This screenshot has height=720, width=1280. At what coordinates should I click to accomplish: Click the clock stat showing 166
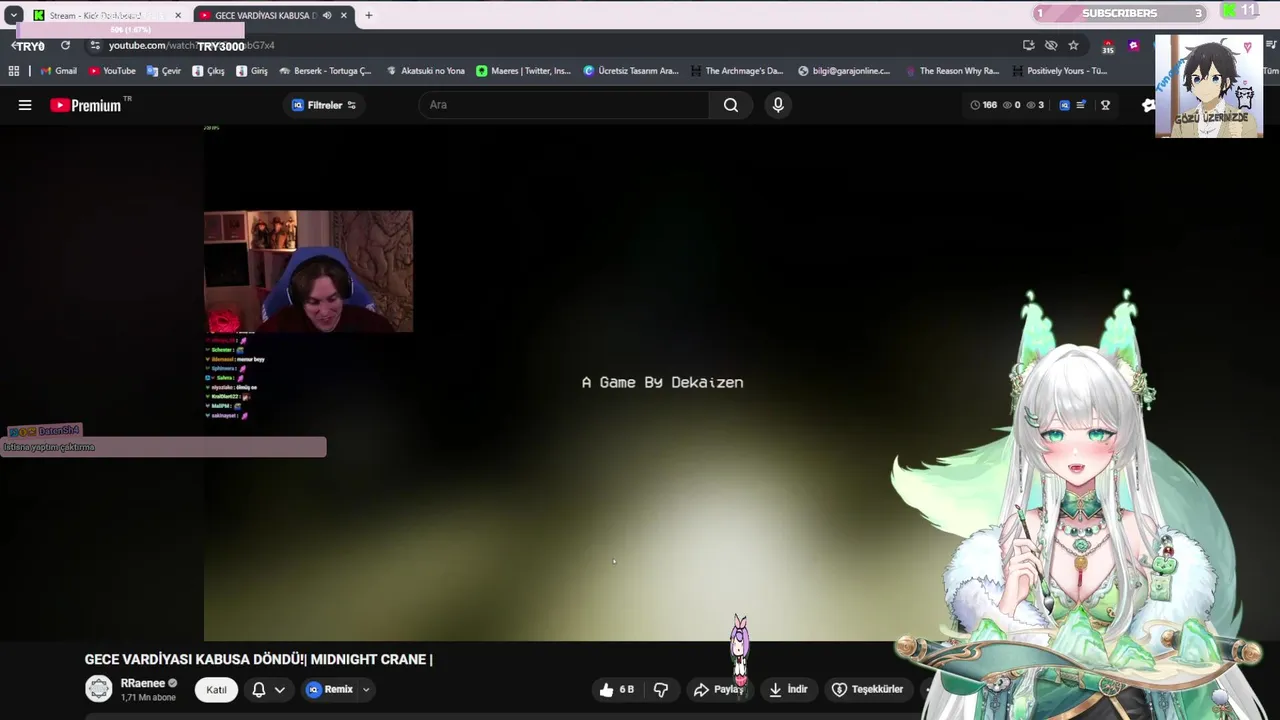[983, 105]
